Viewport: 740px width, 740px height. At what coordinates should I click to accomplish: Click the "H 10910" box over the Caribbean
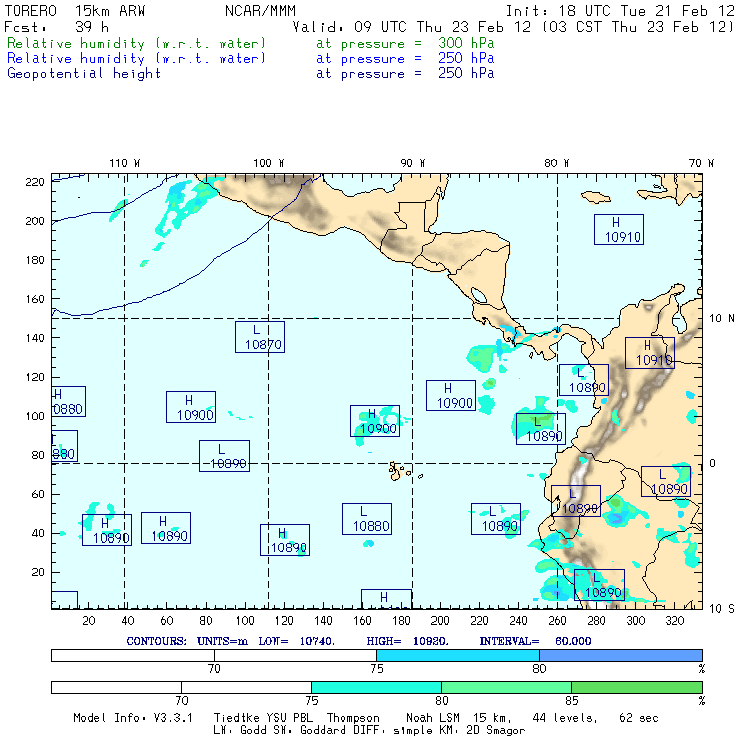[x=619, y=229]
